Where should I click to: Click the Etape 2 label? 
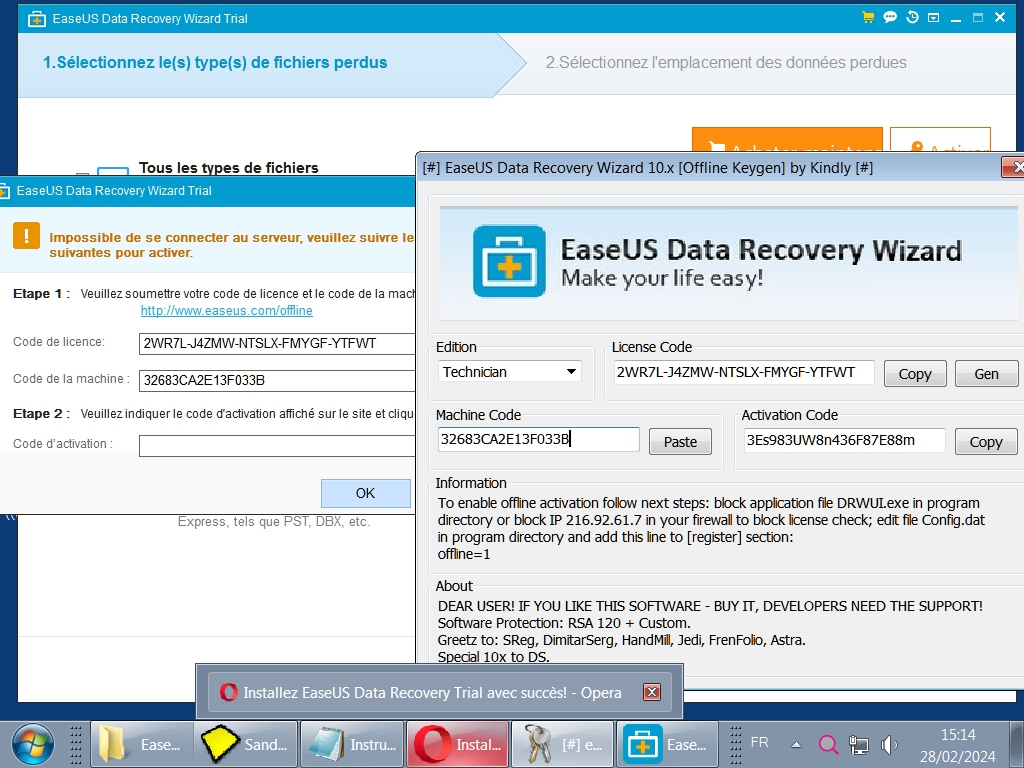point(41,414)
